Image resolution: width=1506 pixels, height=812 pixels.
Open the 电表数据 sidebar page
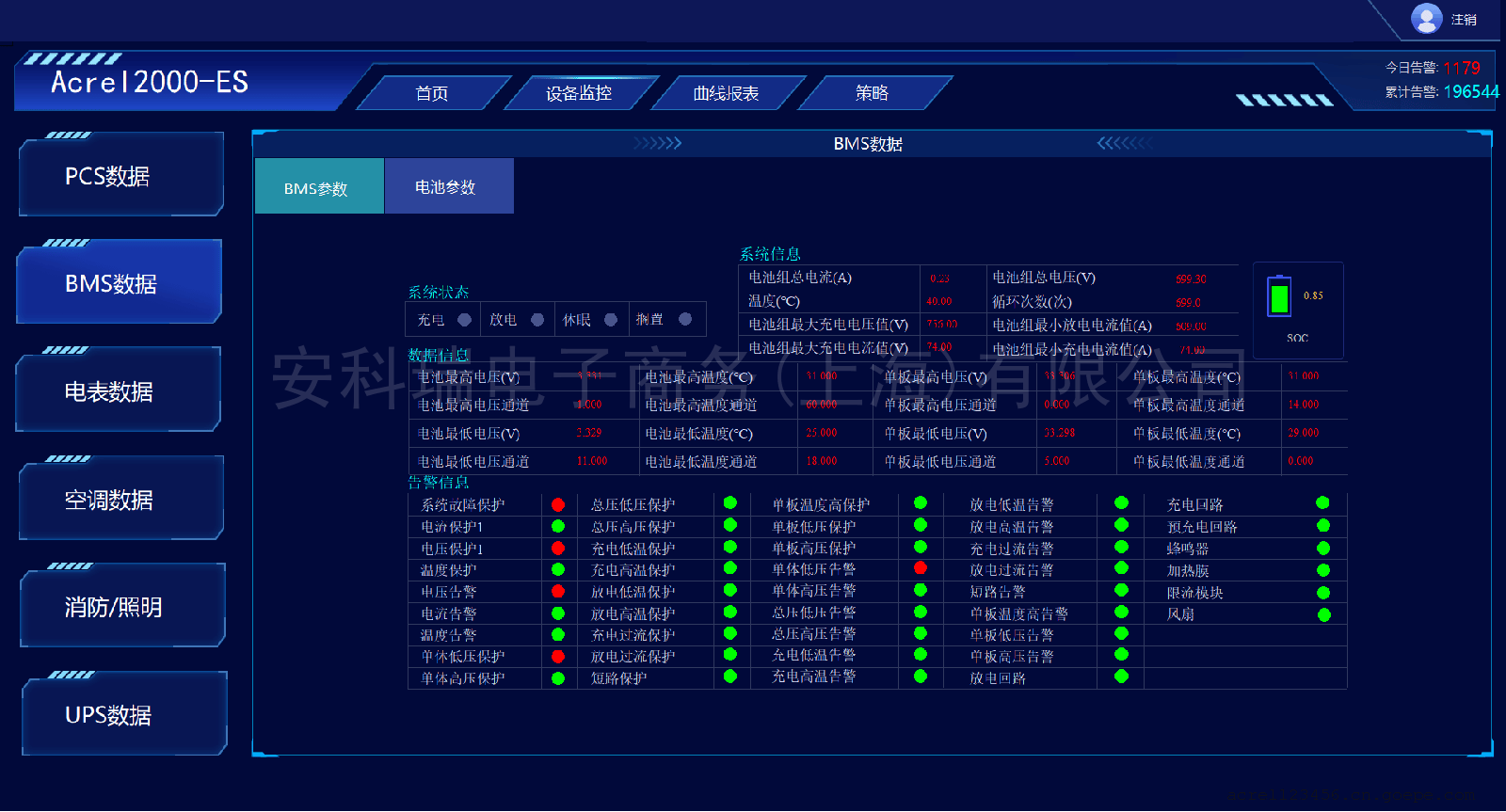click(x=119, y=390)
